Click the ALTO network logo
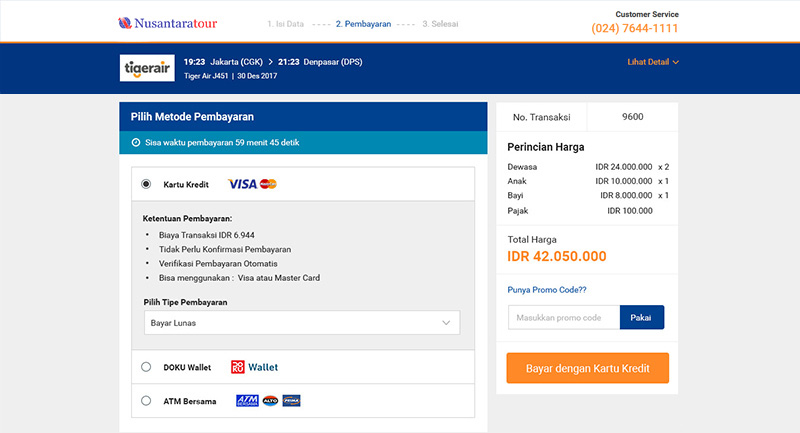 pyautogui.click(x=270, y=401)
